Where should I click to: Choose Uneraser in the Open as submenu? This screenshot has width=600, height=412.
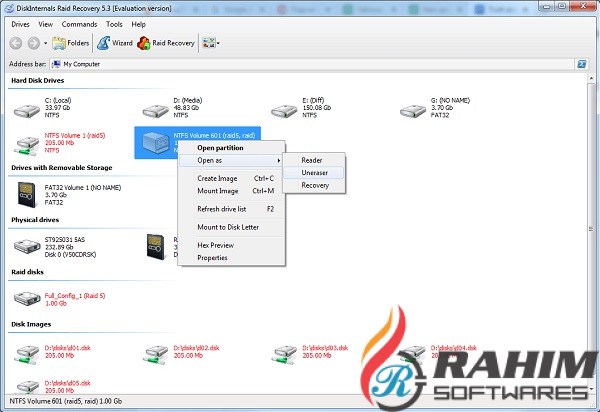314,173
